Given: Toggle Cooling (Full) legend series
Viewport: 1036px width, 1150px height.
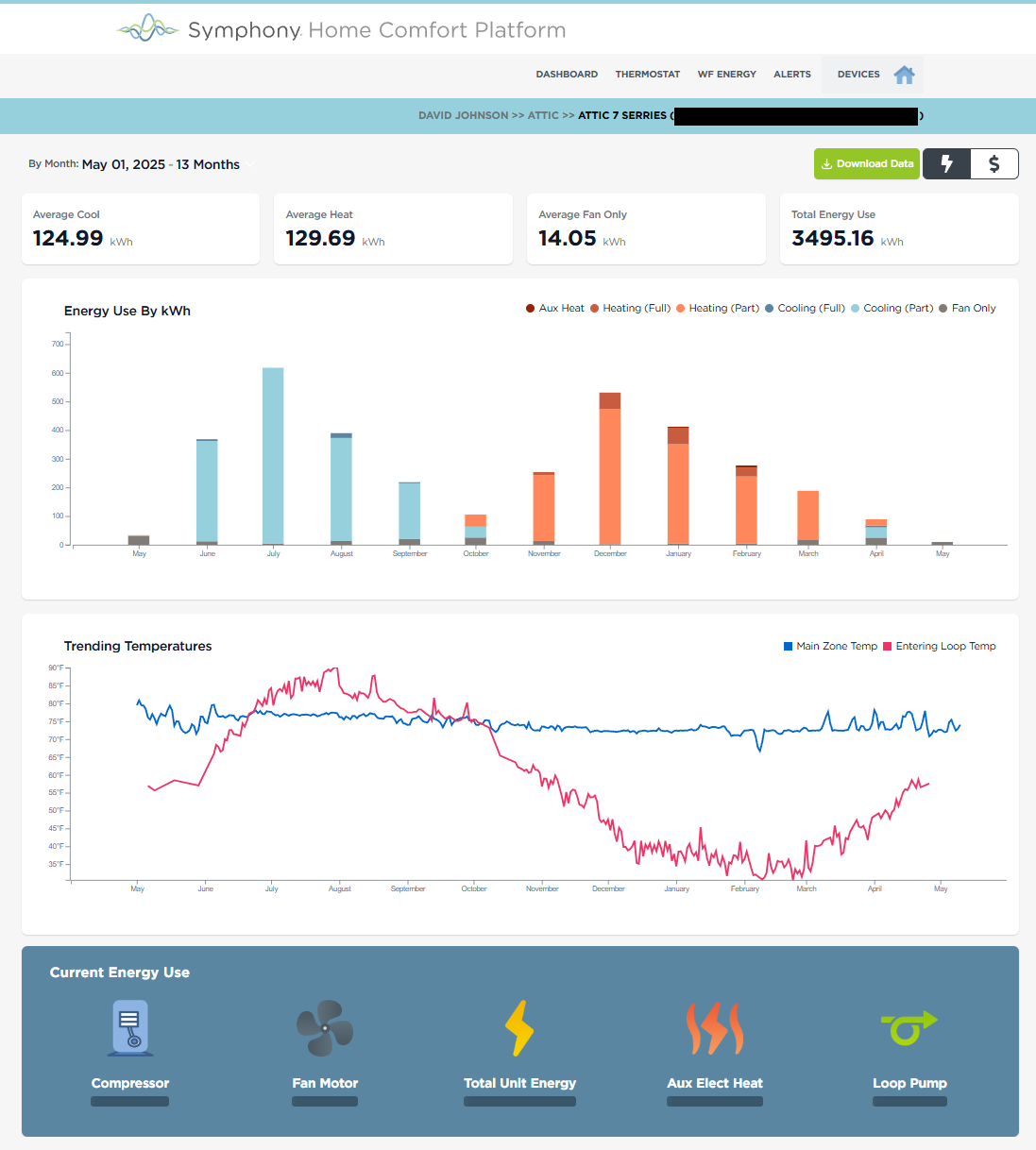Looking at the screenshot, I should click(805, 308).
